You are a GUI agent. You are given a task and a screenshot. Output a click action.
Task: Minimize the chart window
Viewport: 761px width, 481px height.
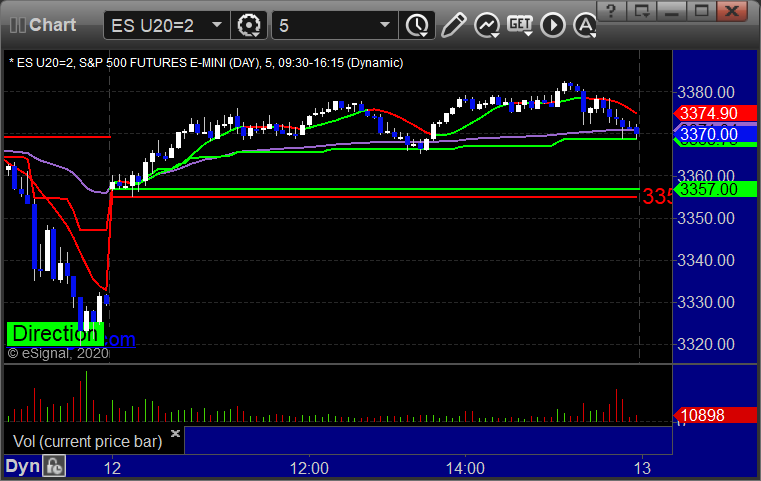672,11
